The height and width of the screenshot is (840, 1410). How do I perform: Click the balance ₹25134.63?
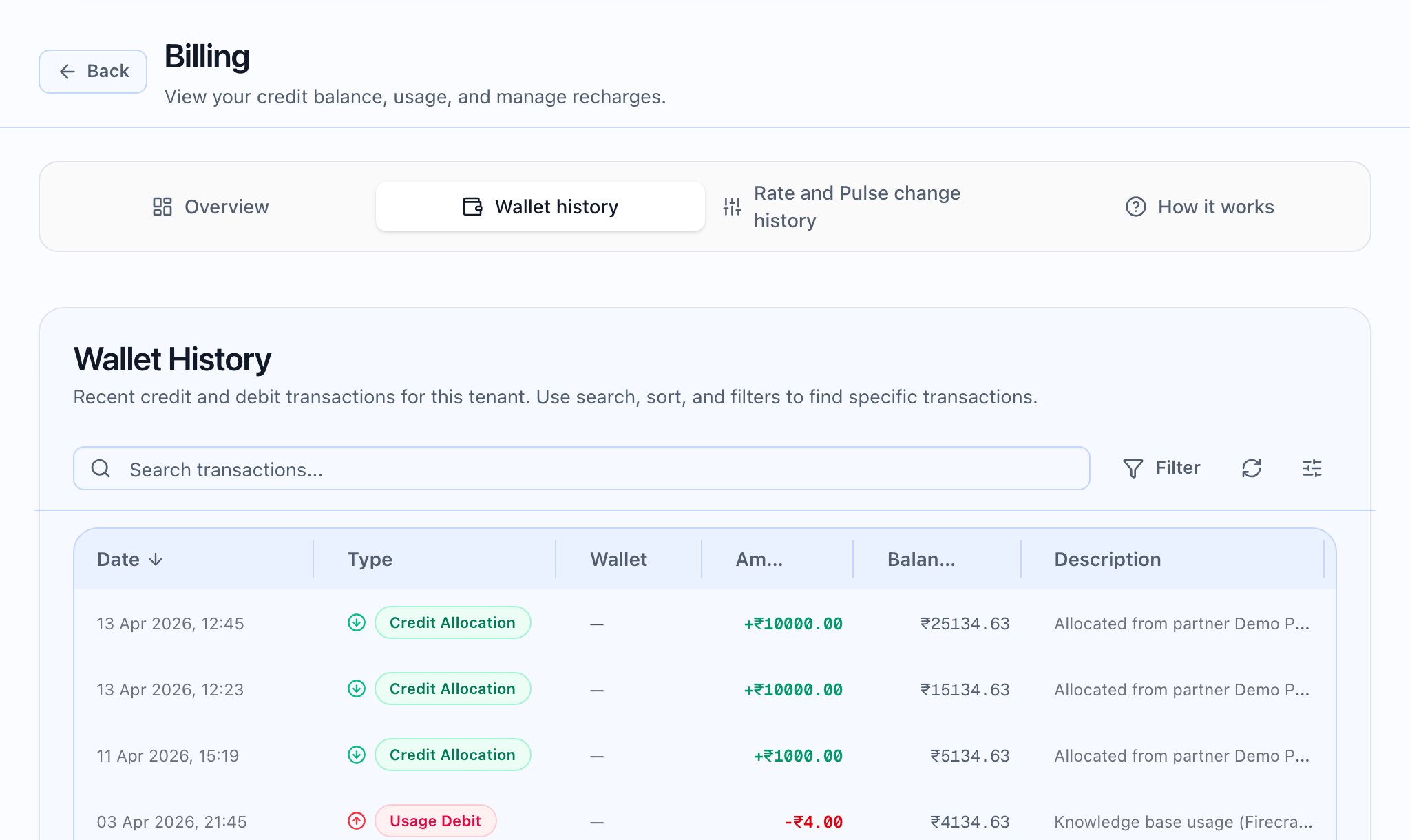click(965, 624)
